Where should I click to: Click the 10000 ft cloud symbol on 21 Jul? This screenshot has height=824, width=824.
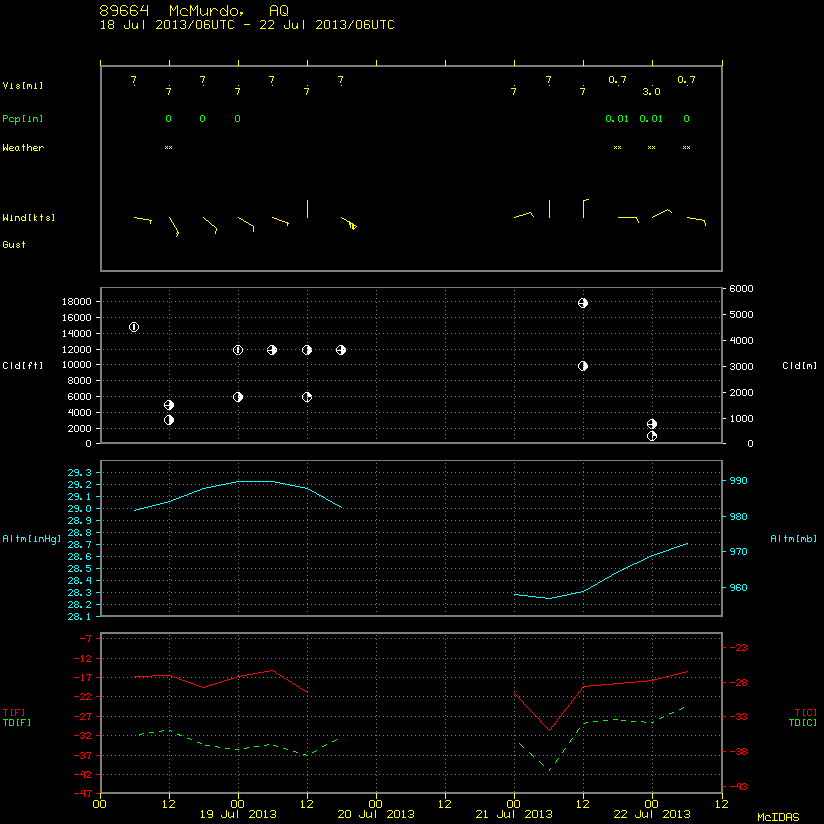point(583,366)
